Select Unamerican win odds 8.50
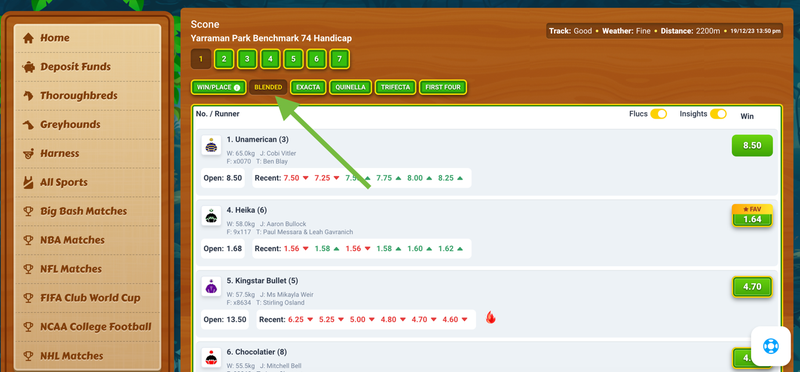The image size is (800, 372). click(x=752, y=145)
